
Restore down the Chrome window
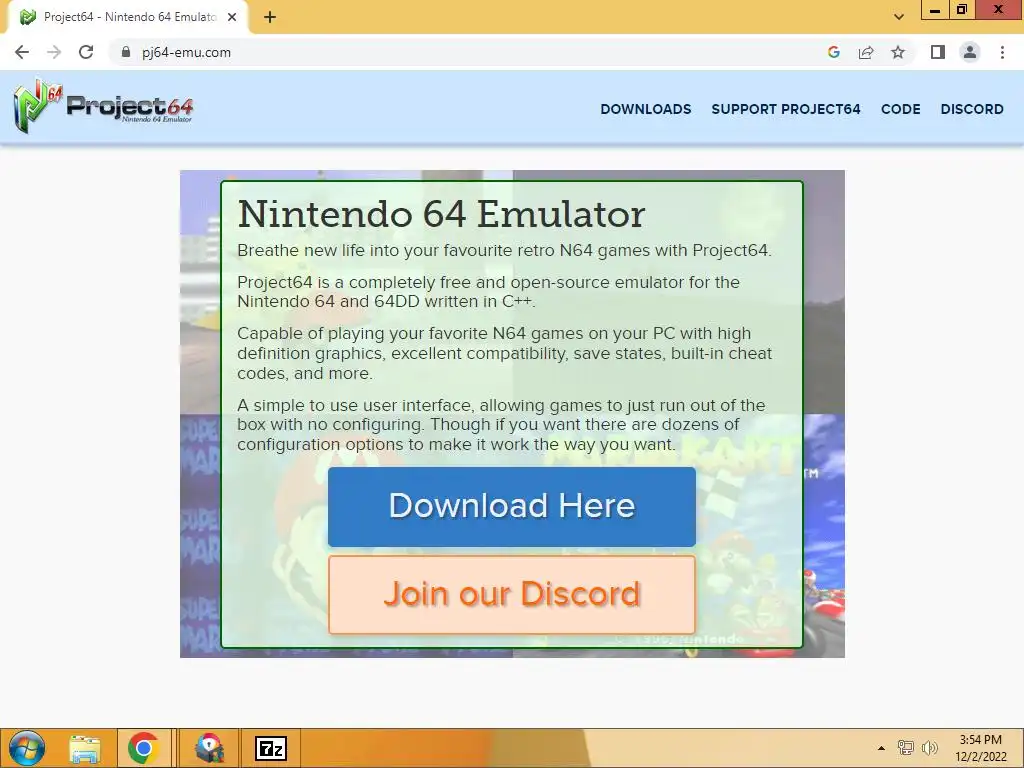tap(961, 9)
